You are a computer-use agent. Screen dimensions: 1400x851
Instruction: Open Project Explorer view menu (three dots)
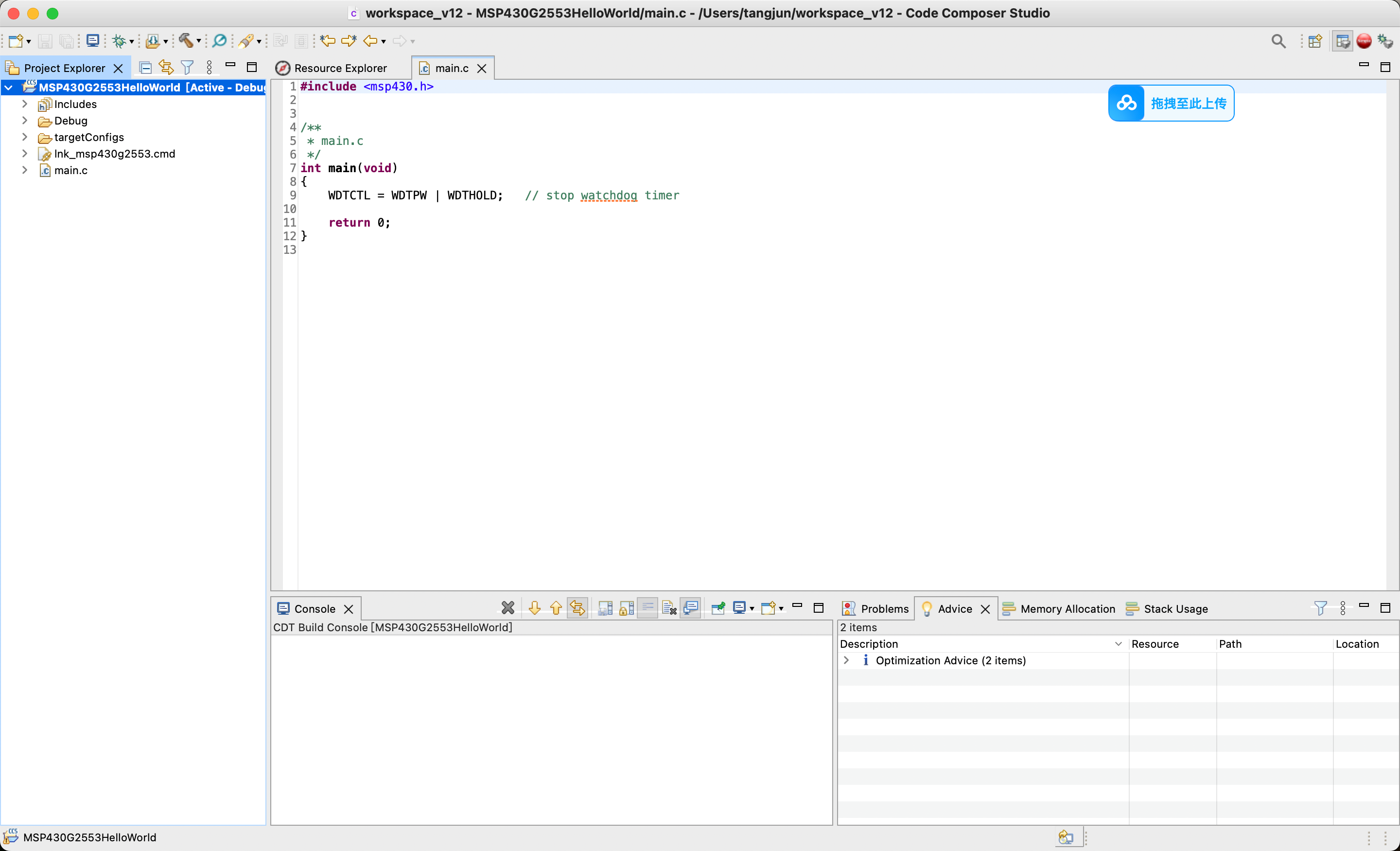pos(209,68)
